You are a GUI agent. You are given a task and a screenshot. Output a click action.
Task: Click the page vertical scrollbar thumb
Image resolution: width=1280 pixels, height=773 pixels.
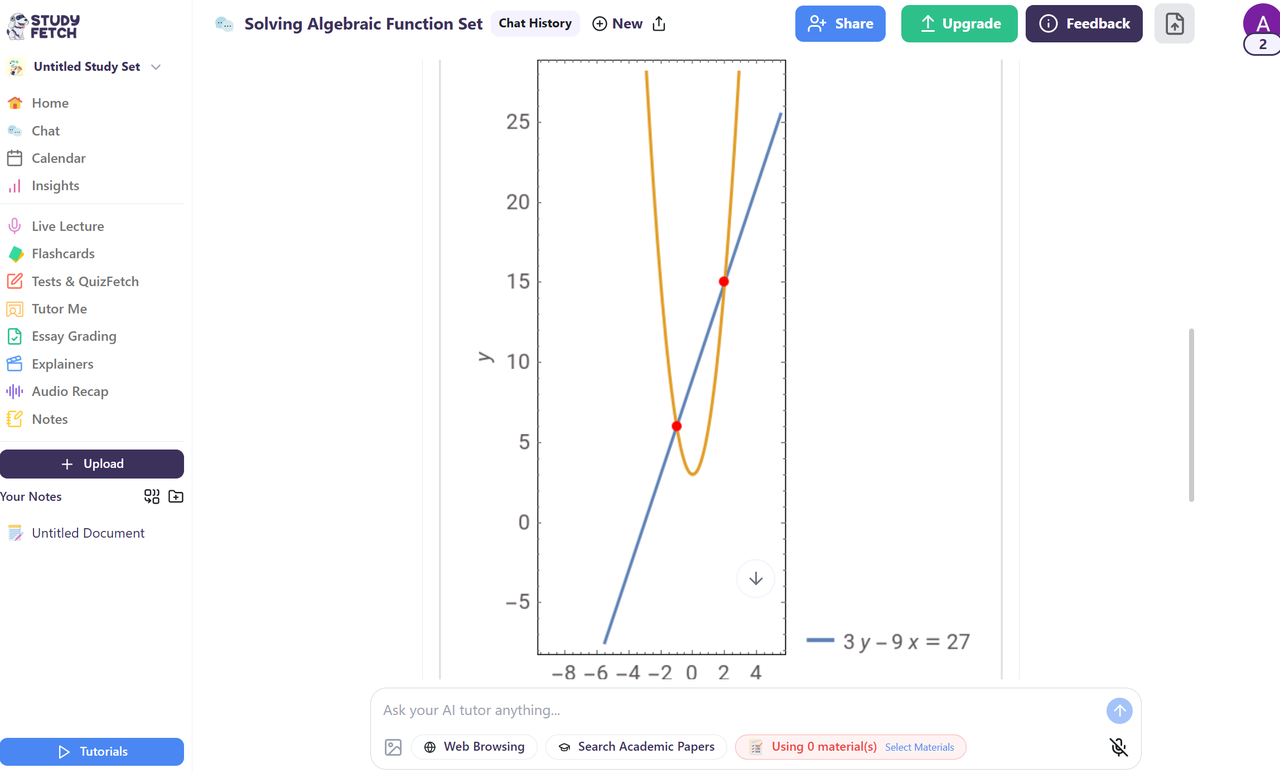coord(1191,414)
